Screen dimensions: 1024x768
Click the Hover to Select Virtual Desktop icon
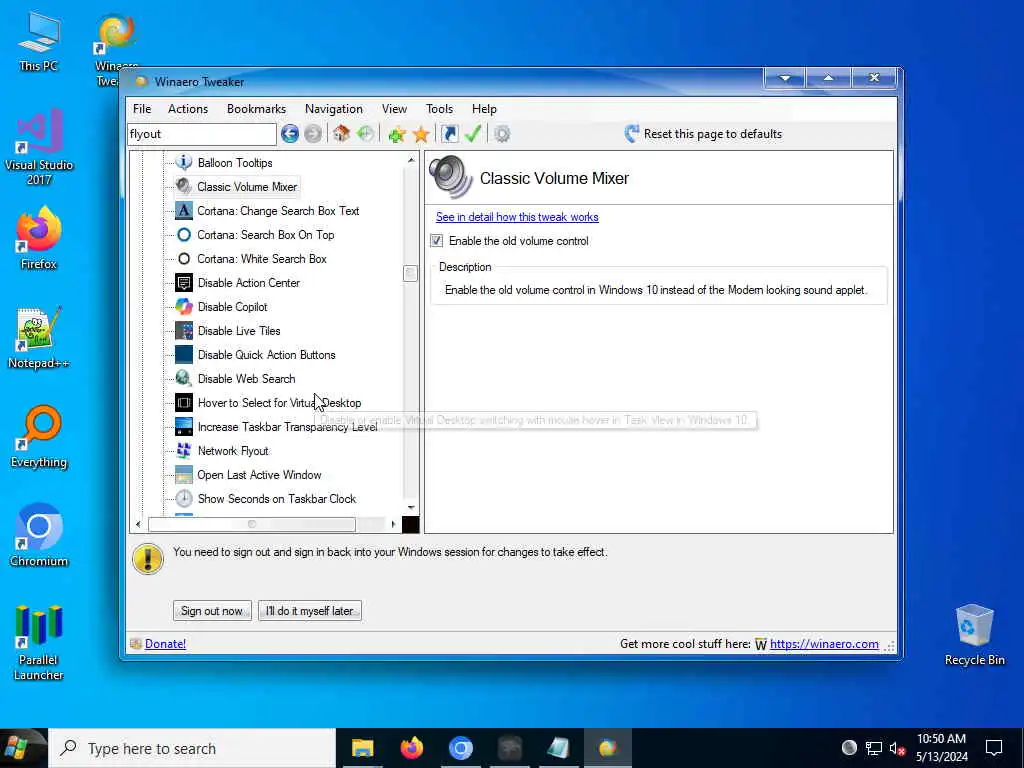point(184,403)
